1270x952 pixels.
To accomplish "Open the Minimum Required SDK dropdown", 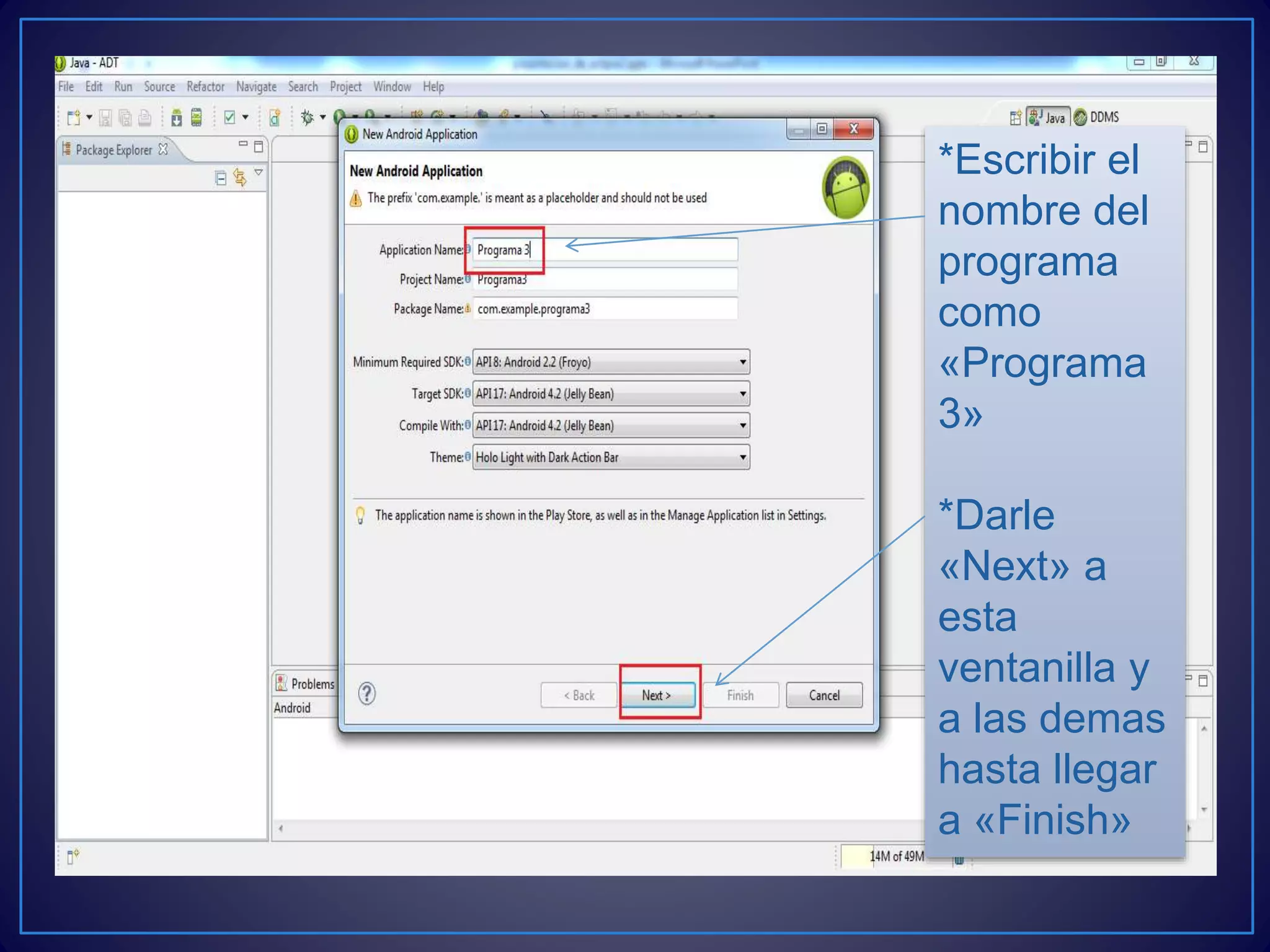I will 611,362.
